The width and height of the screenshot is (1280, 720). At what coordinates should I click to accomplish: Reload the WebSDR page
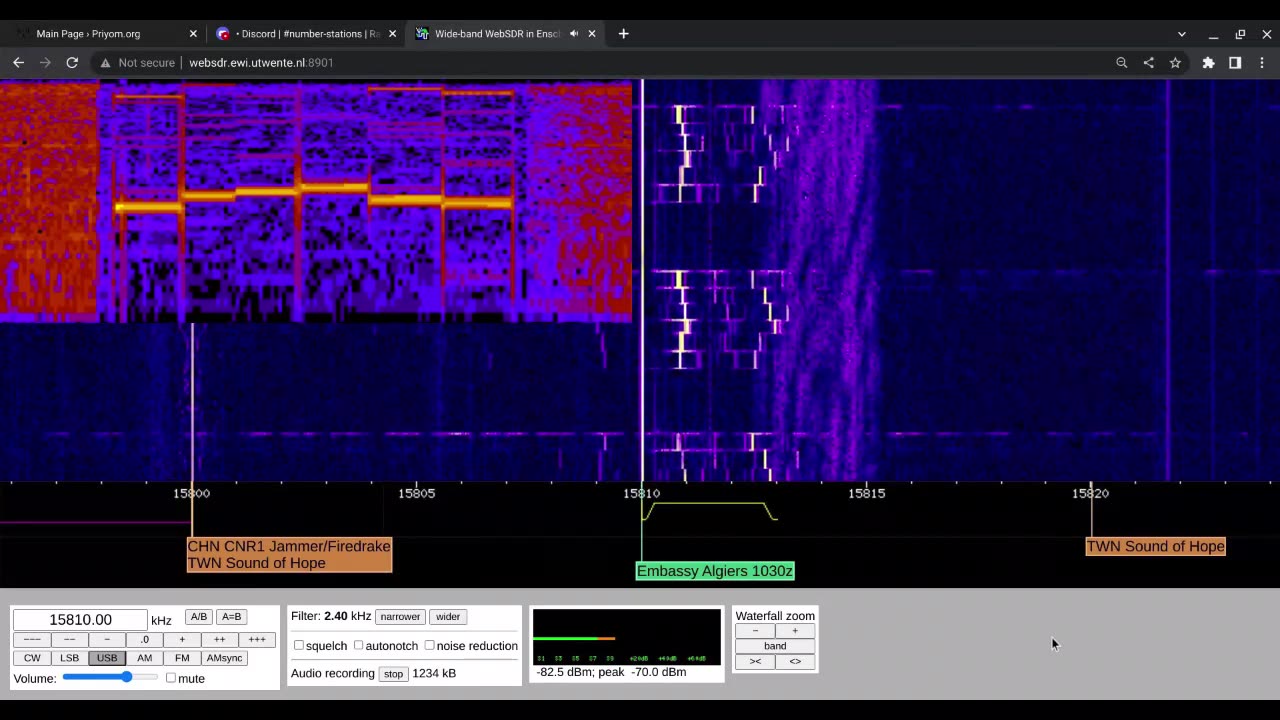tap(72, 62)
